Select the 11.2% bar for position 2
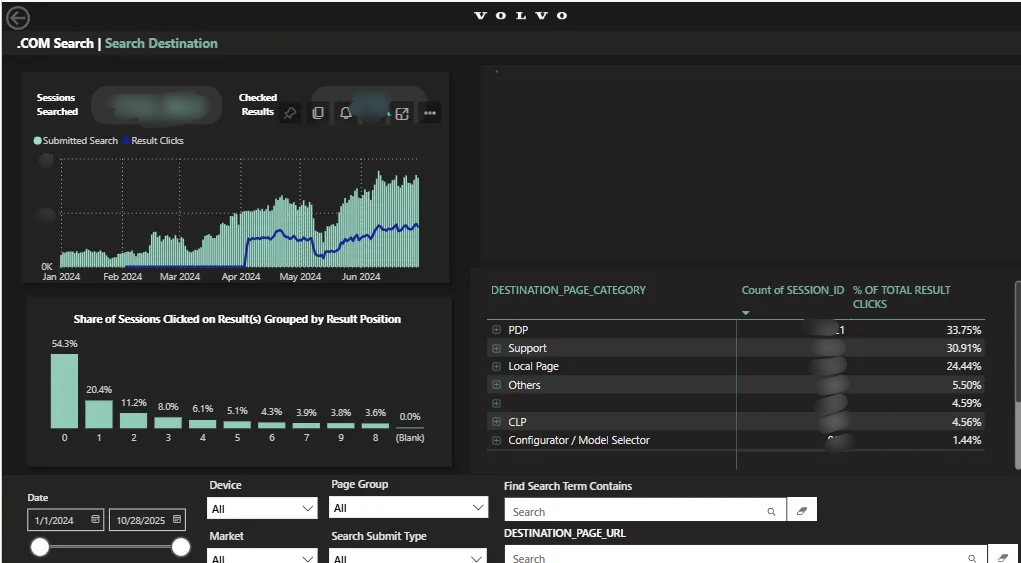Viewport: 1021px width, 563px height. (133, 420)
